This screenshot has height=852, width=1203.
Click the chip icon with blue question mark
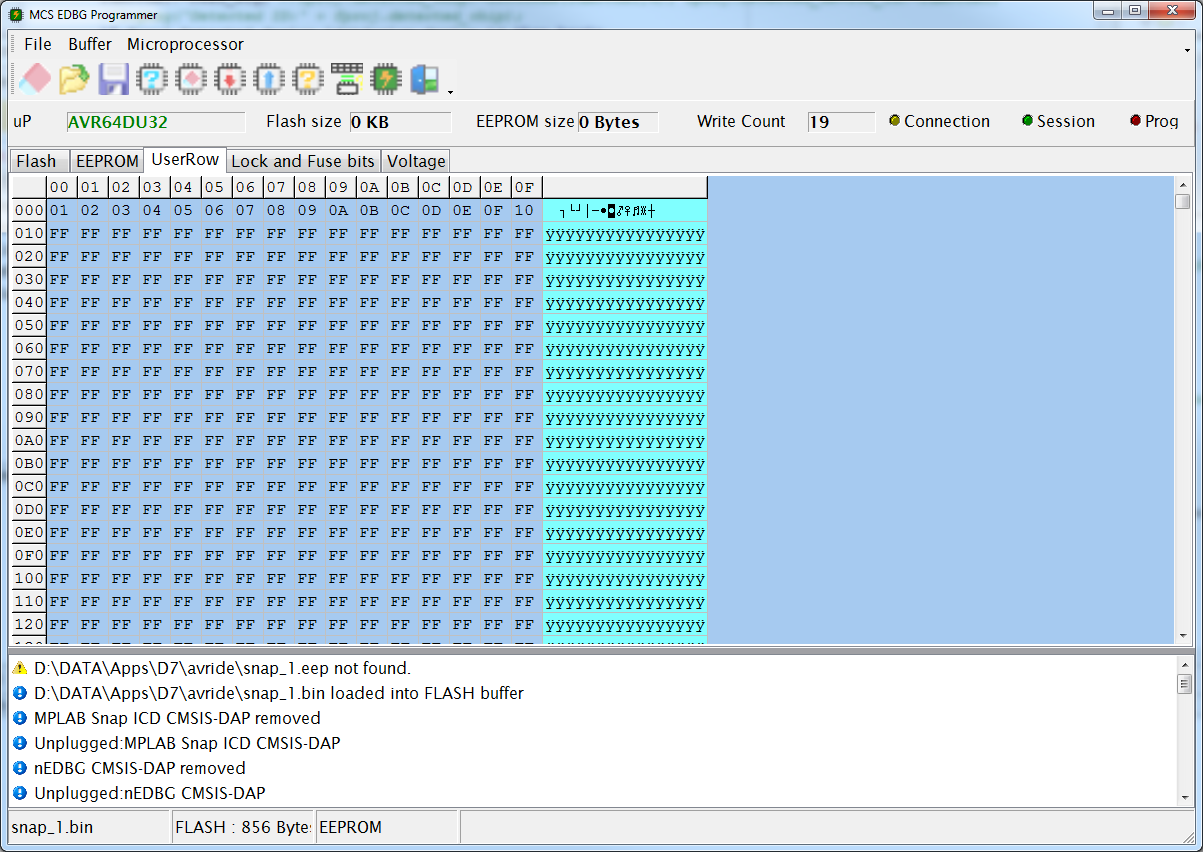[x=152, y=78]
